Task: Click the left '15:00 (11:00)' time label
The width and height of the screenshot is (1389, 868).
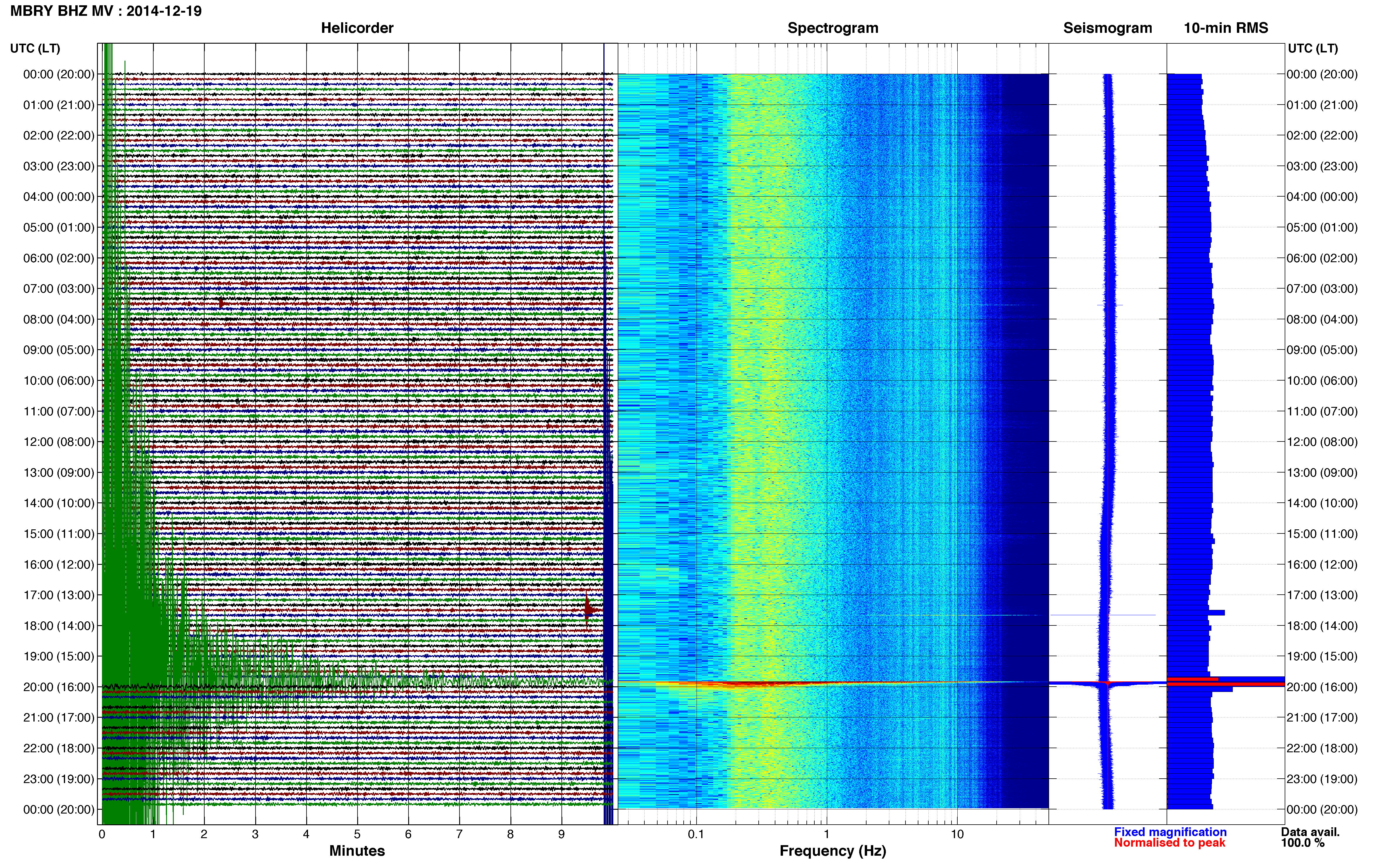Action: tap(59, 534)
